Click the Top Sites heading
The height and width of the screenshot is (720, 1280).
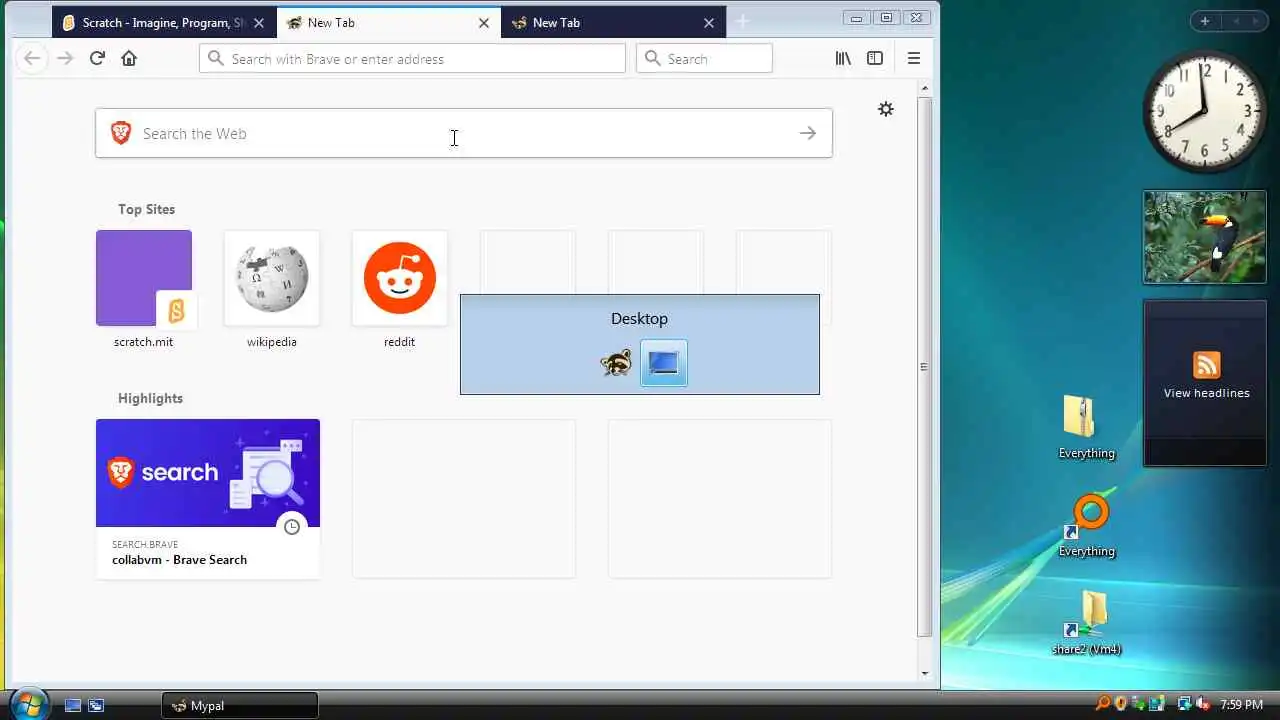146,209
